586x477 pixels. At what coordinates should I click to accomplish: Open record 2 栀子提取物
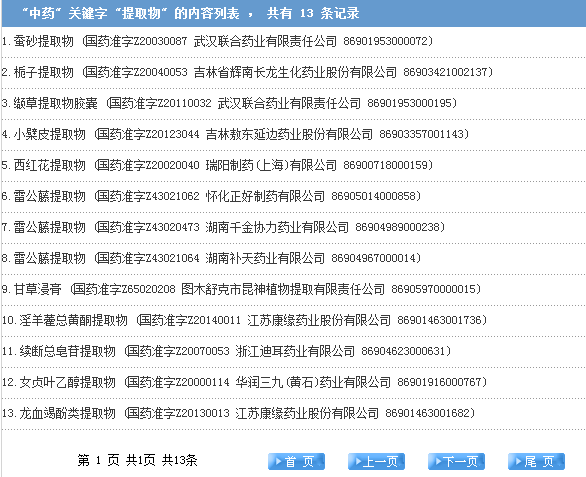(247, 72)
